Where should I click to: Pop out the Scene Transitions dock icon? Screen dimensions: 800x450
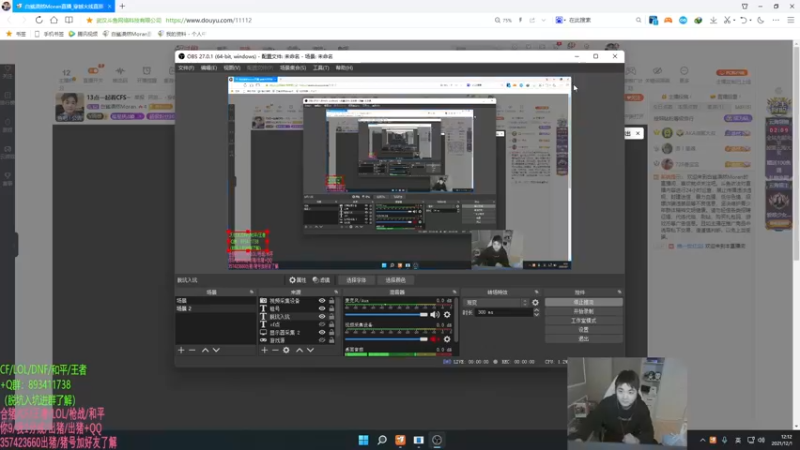536,292
